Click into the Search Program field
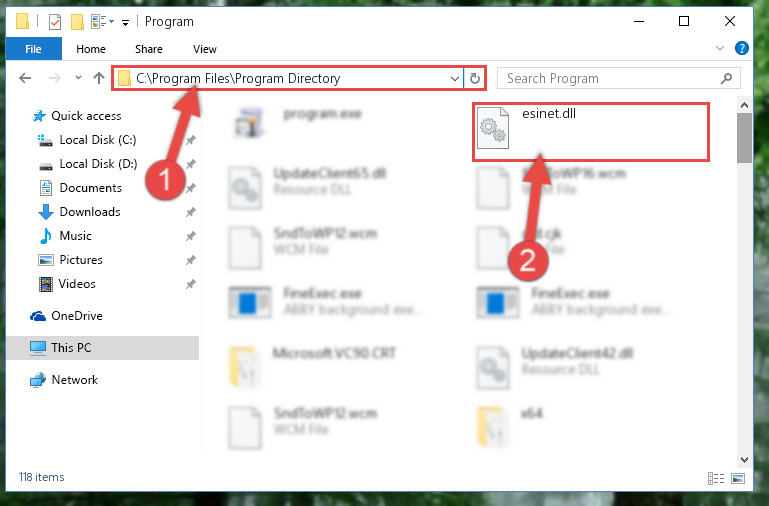 pos(611,78)
